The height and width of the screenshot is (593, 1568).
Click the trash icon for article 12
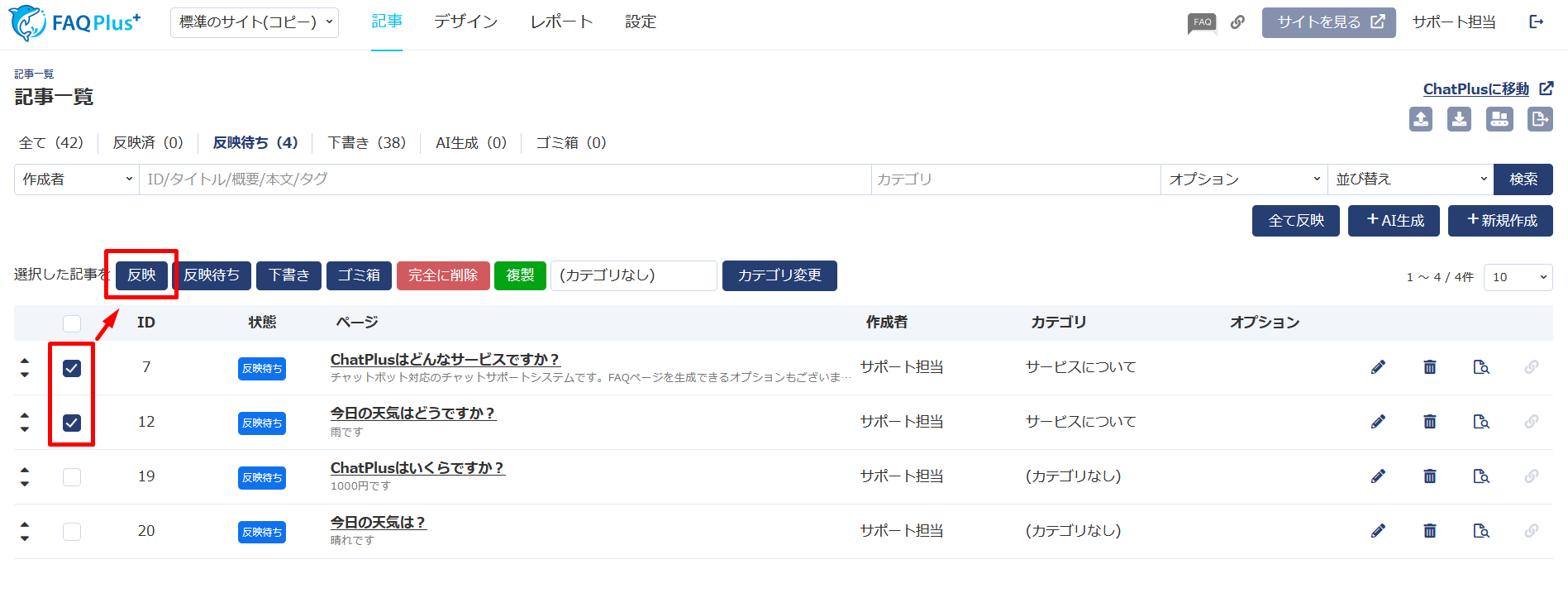(x=1429, y=422)
